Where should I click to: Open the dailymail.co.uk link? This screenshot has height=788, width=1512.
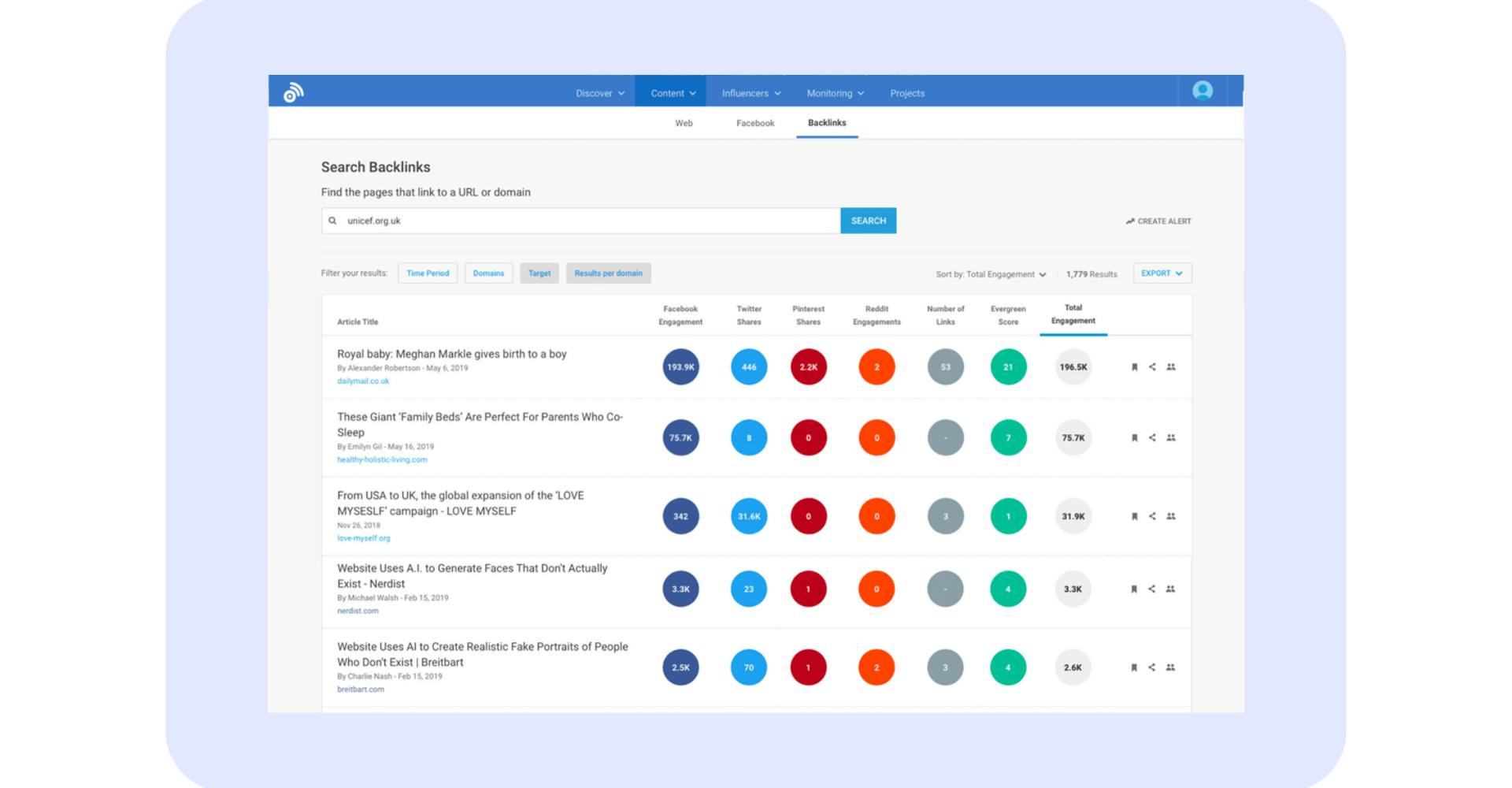click(x=362, y=381)
